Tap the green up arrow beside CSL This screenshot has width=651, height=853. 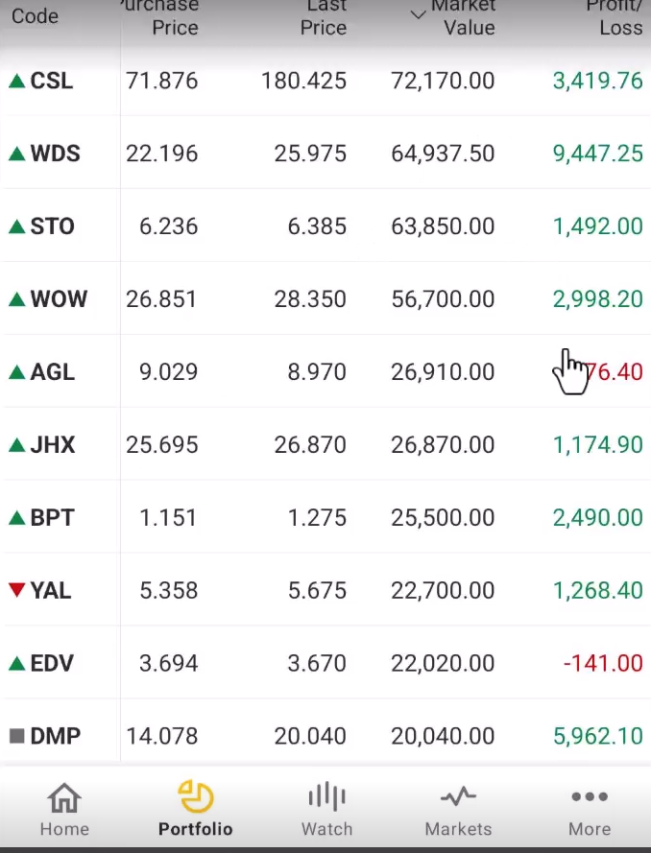16,81
